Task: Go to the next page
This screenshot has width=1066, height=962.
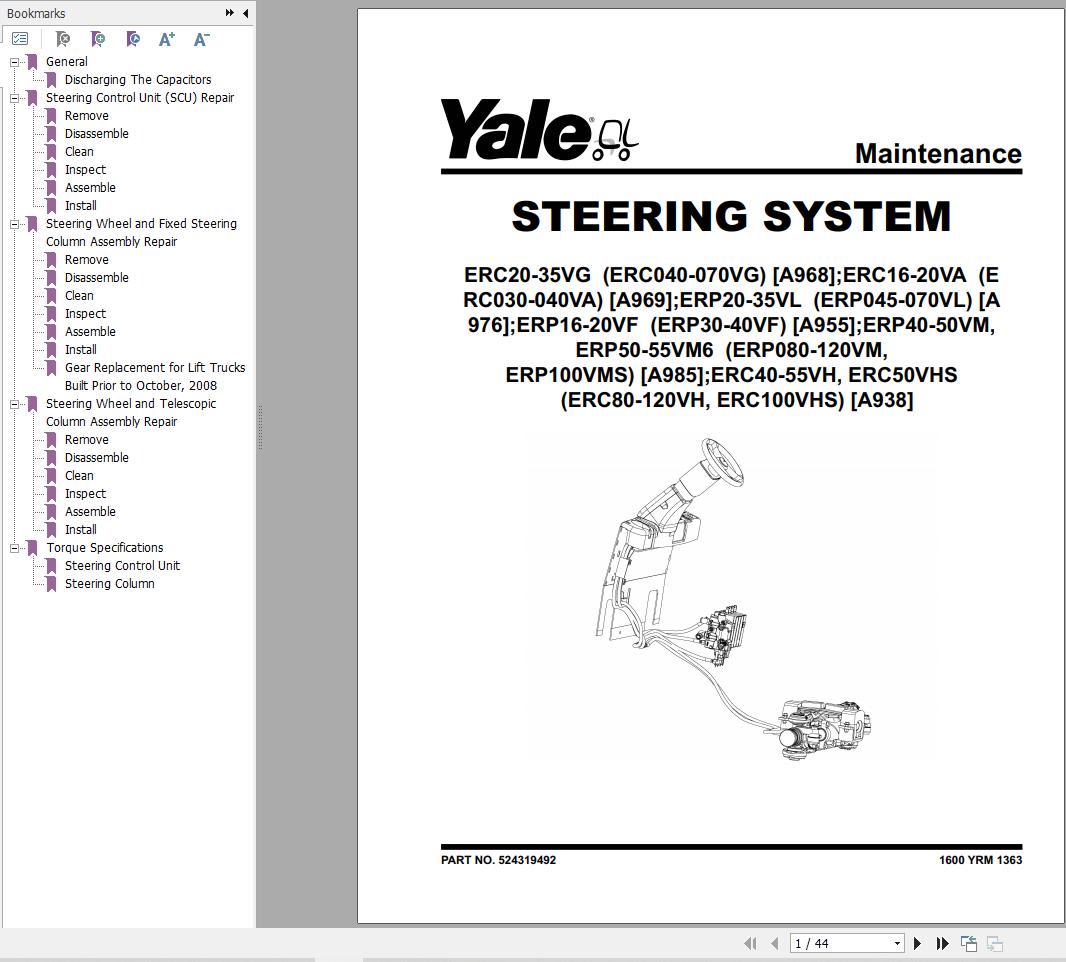Action: [x=917, y=943]
